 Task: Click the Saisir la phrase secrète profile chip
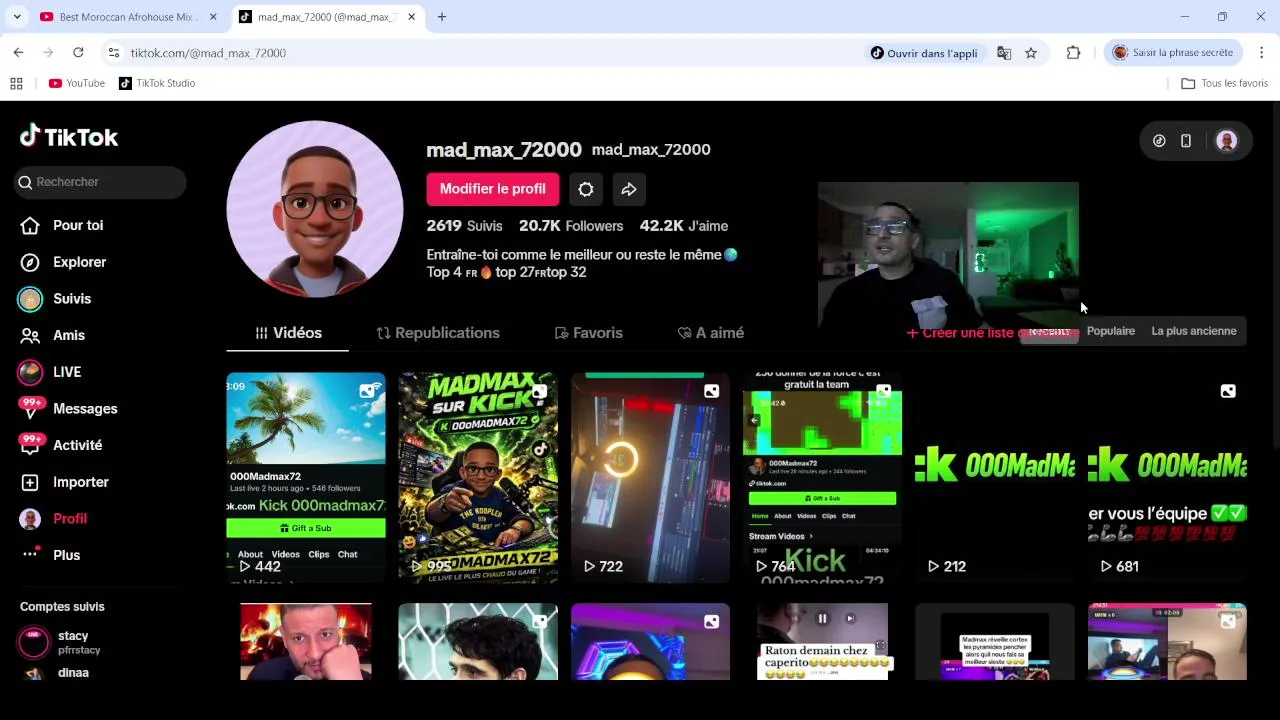[1175, 53]
